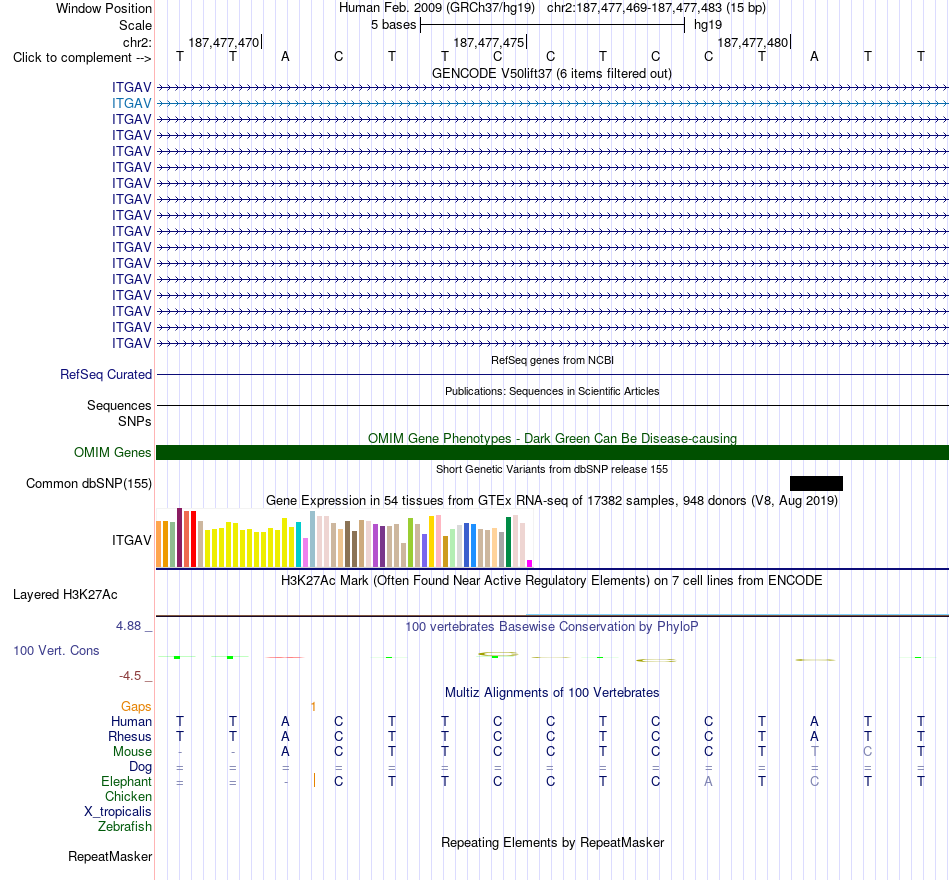Click the 4.88 PhyloP upper limit value
The image size is (950, 880).
point(128,625)
